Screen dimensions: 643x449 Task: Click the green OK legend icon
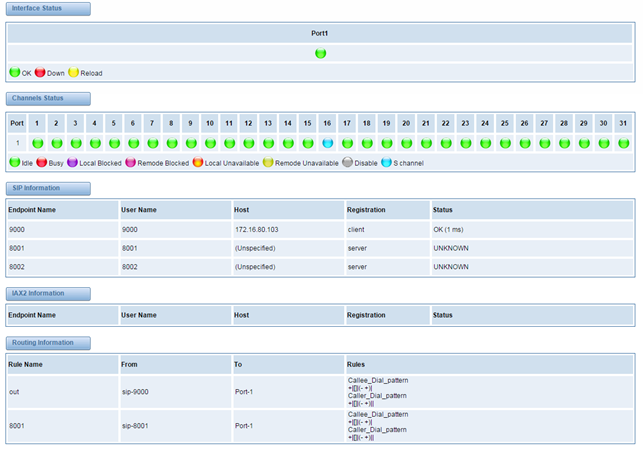click(15, 72)
